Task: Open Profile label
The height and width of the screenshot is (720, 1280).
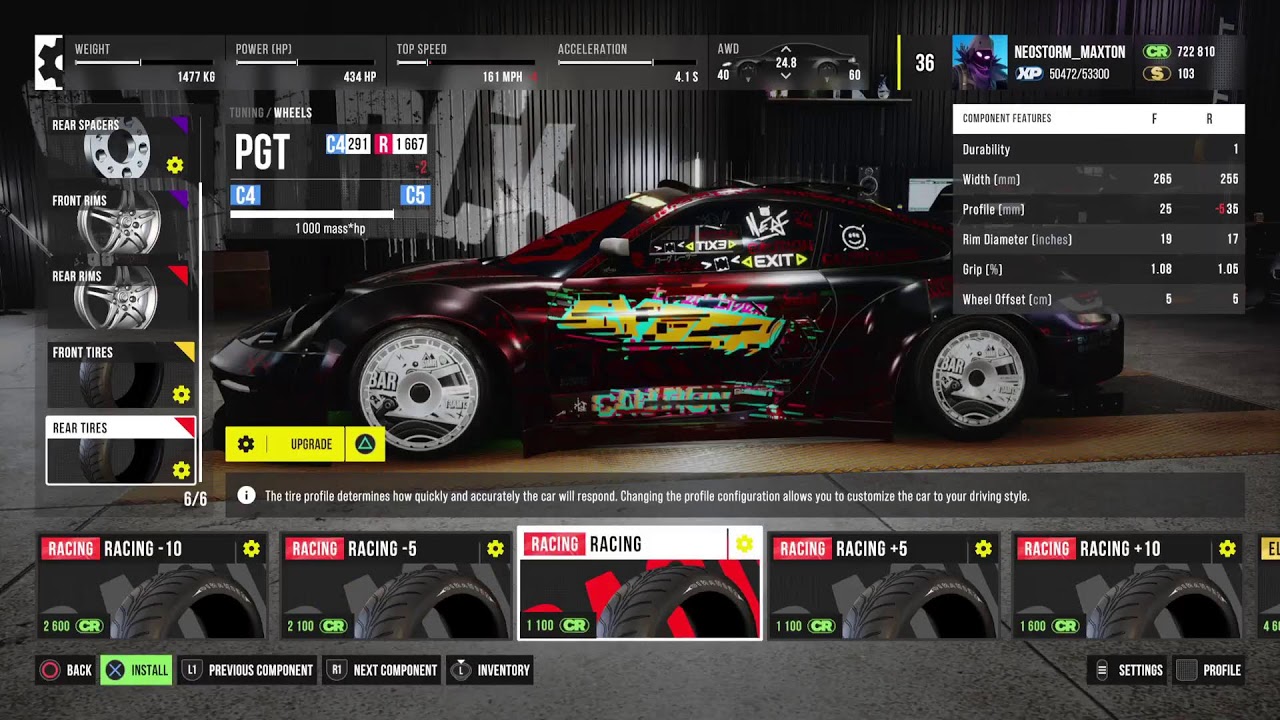Action: (x=1221, y=671)
